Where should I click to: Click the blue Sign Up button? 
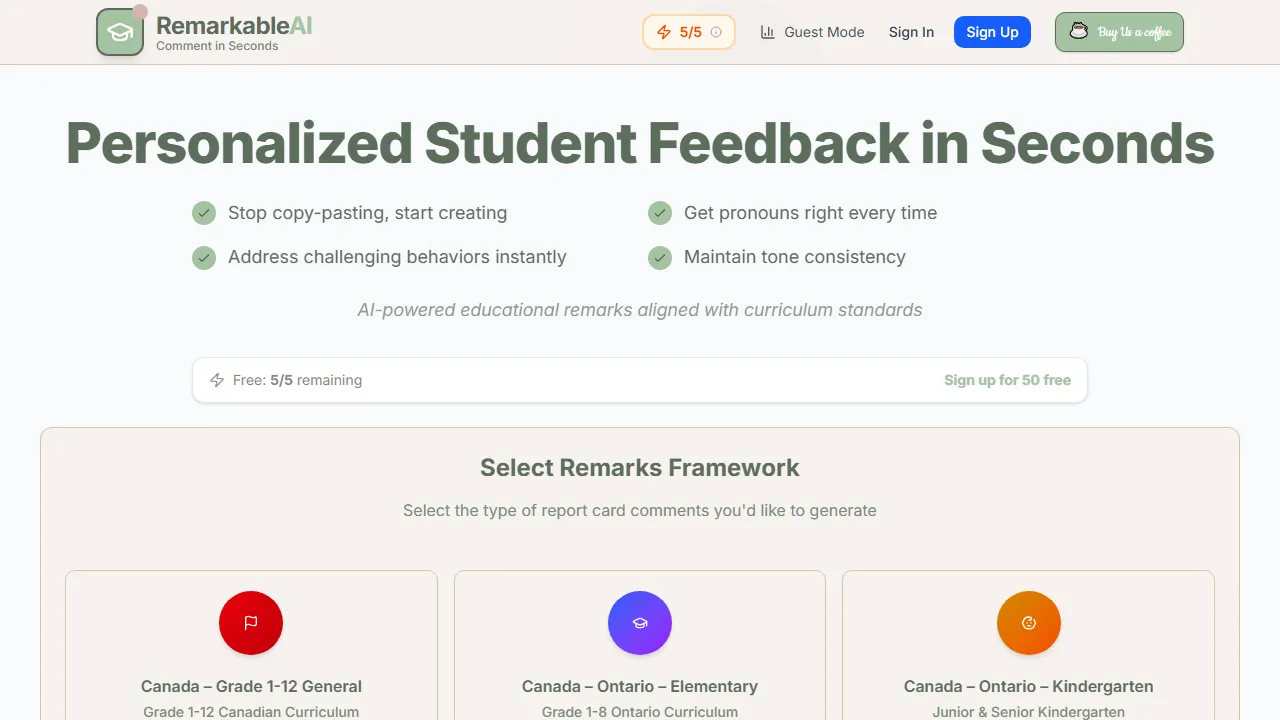point(992,32)
